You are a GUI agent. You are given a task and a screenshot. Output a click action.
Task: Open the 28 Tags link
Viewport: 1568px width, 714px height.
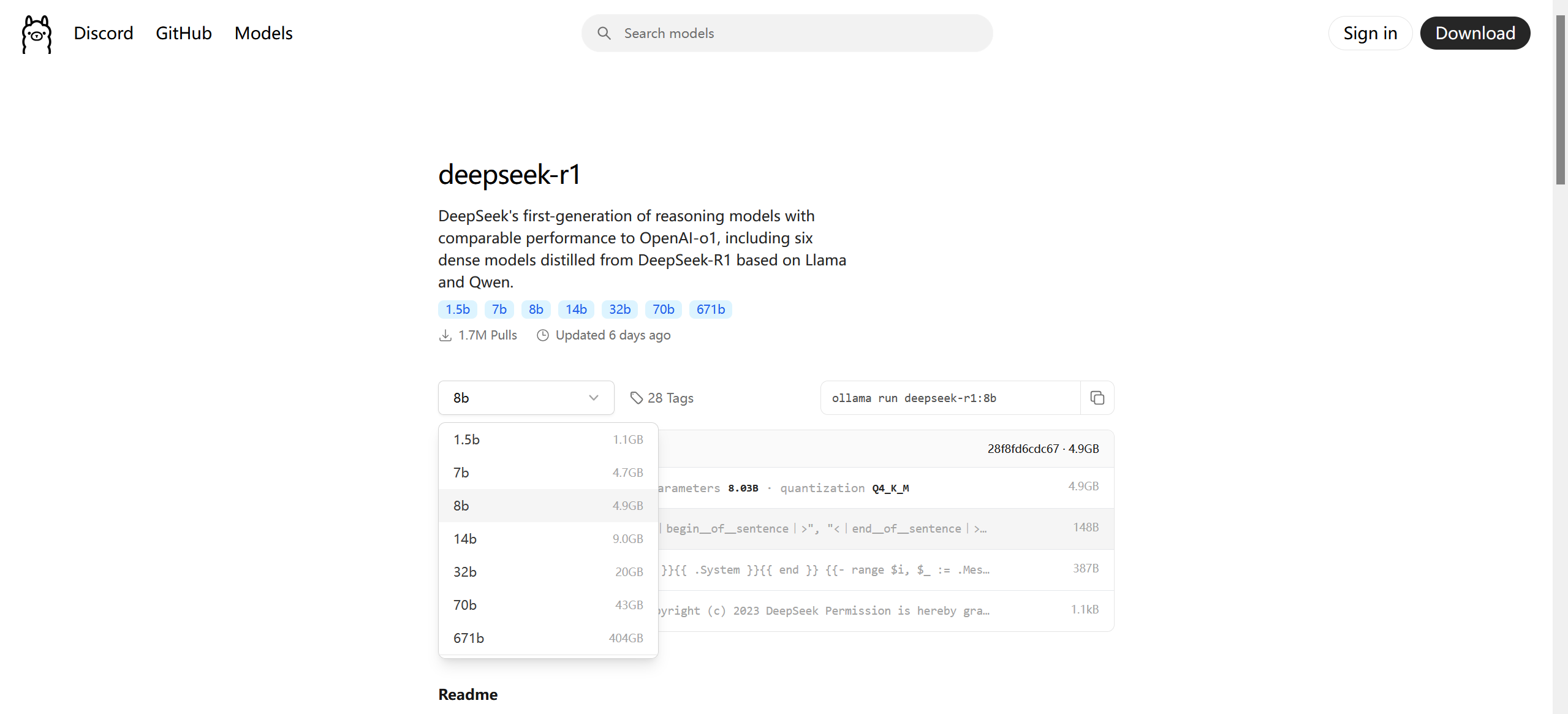tap(670, 398)
